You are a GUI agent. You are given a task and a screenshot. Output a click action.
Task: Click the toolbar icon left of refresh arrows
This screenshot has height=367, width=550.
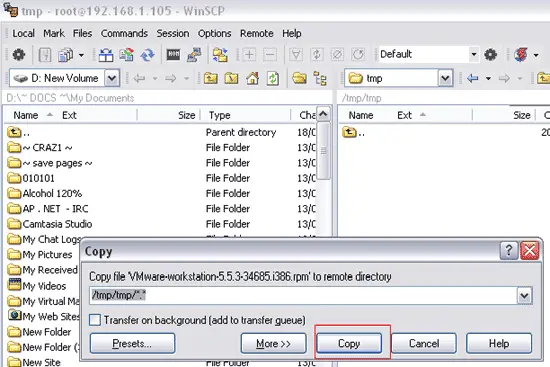click(x=127, y=55)
